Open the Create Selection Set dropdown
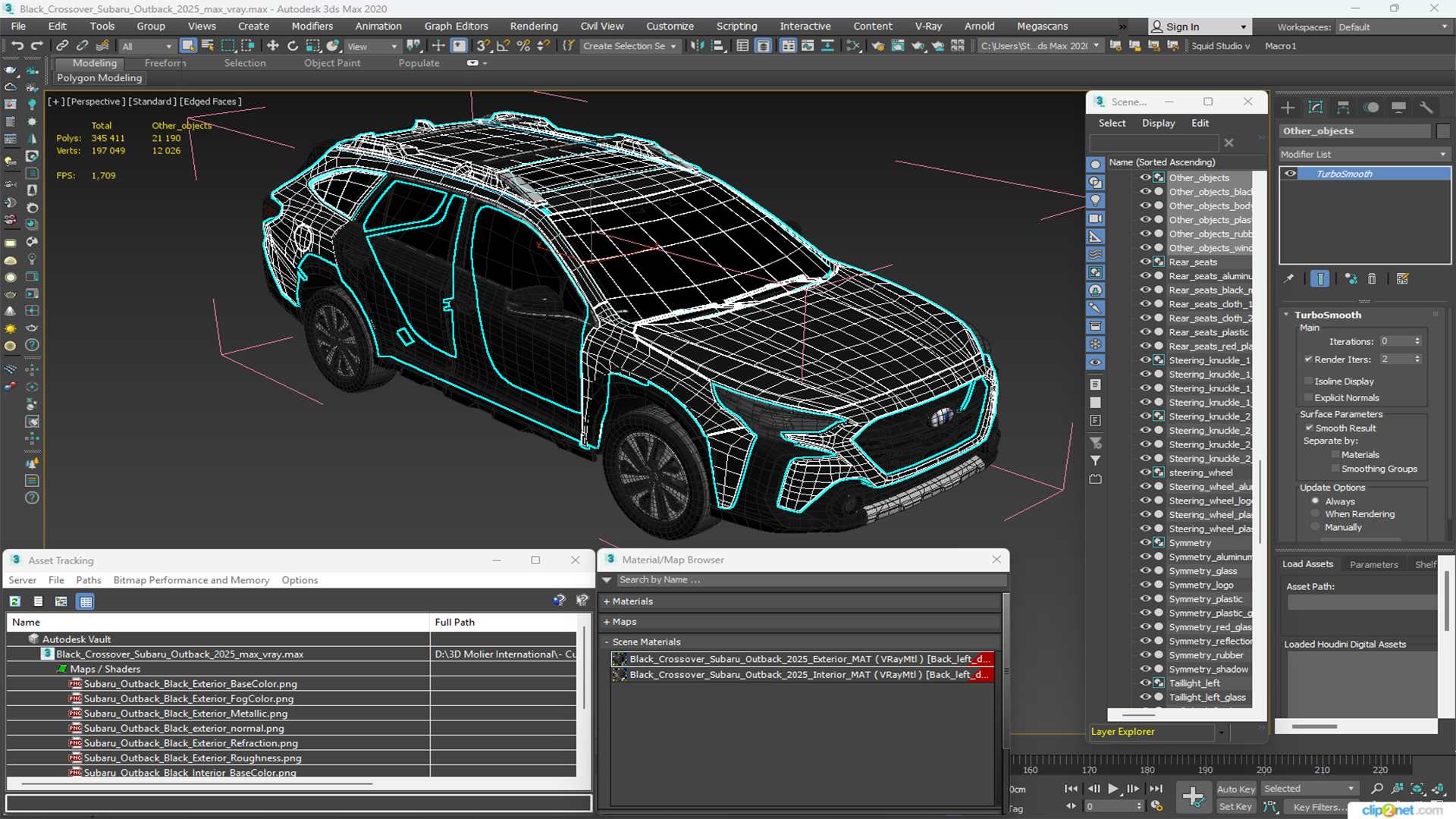Viewport: 1456px width, 819px height. pos(629,46)
